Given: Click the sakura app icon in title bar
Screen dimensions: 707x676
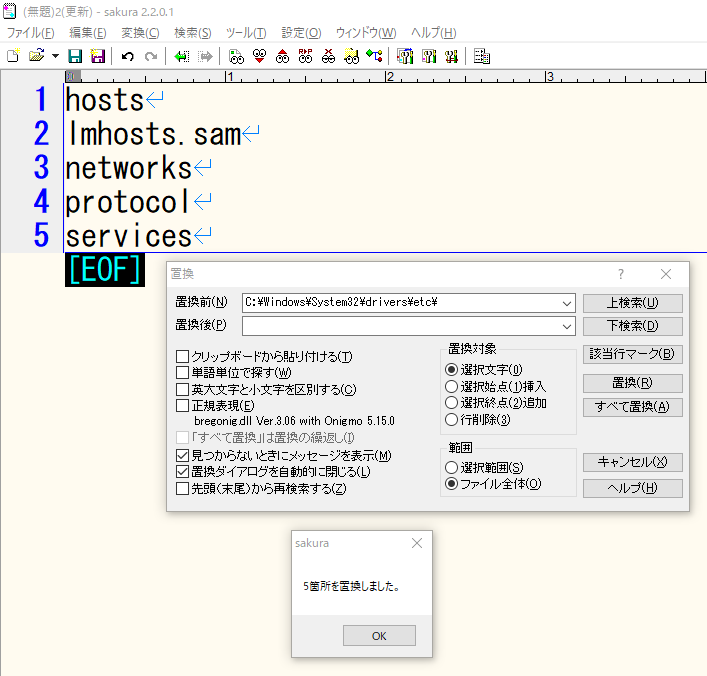Looking at the screenshot, I should tap(9, 11).
